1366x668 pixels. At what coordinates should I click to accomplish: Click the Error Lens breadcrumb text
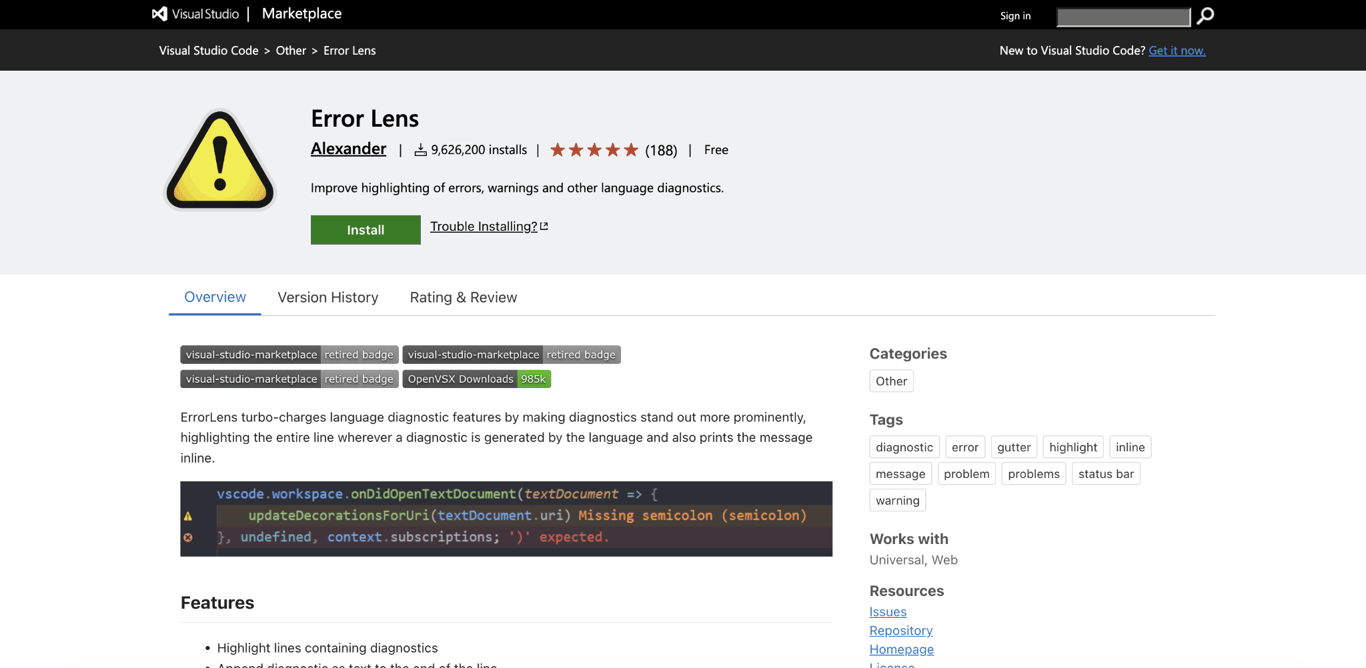tap(349, 50)
